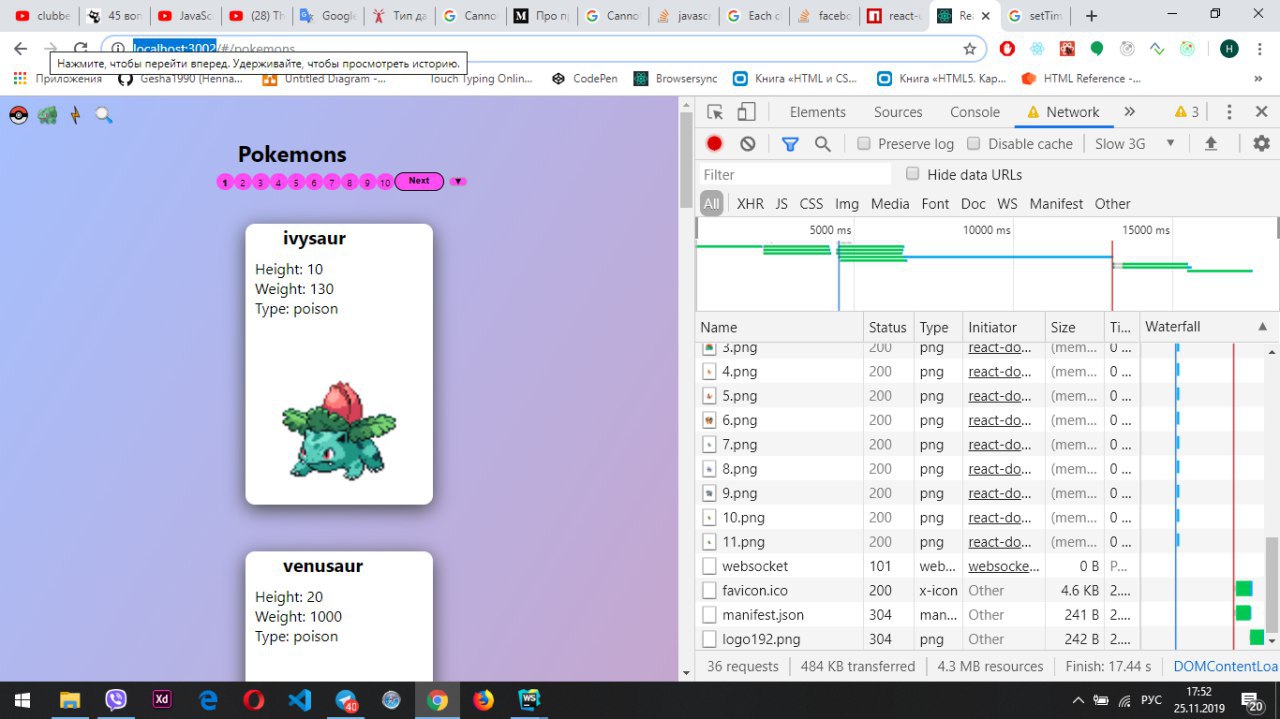
Task: Activate the DevTools inspect element tool
Action: click(714, 112)
